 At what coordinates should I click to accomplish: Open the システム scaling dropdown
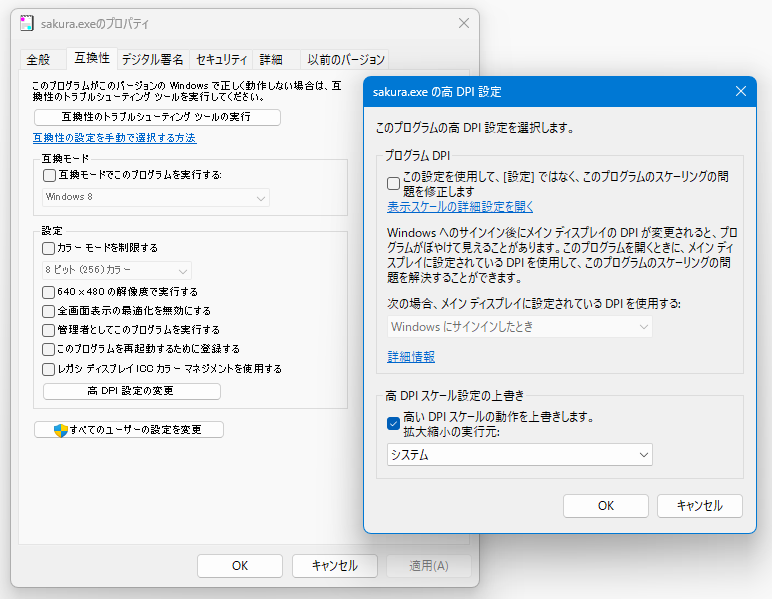click(520, 455)
